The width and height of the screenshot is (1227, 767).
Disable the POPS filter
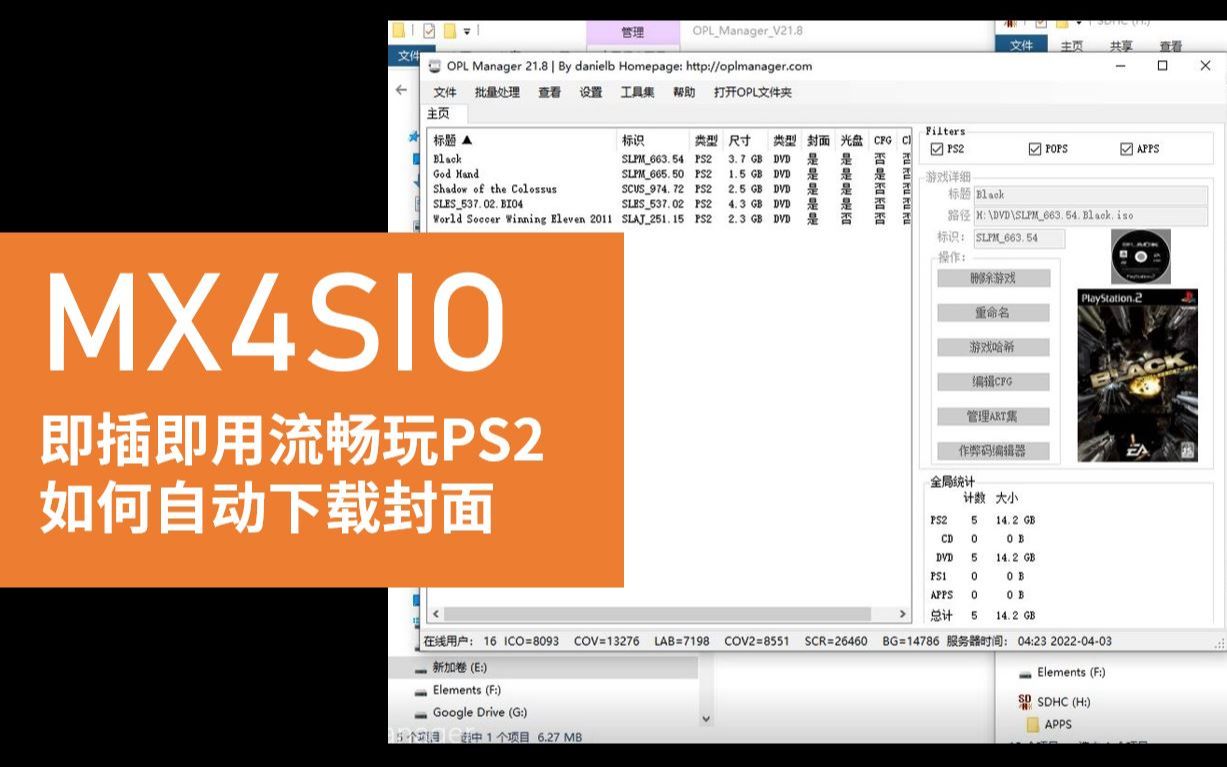(x=1035, y=149)
